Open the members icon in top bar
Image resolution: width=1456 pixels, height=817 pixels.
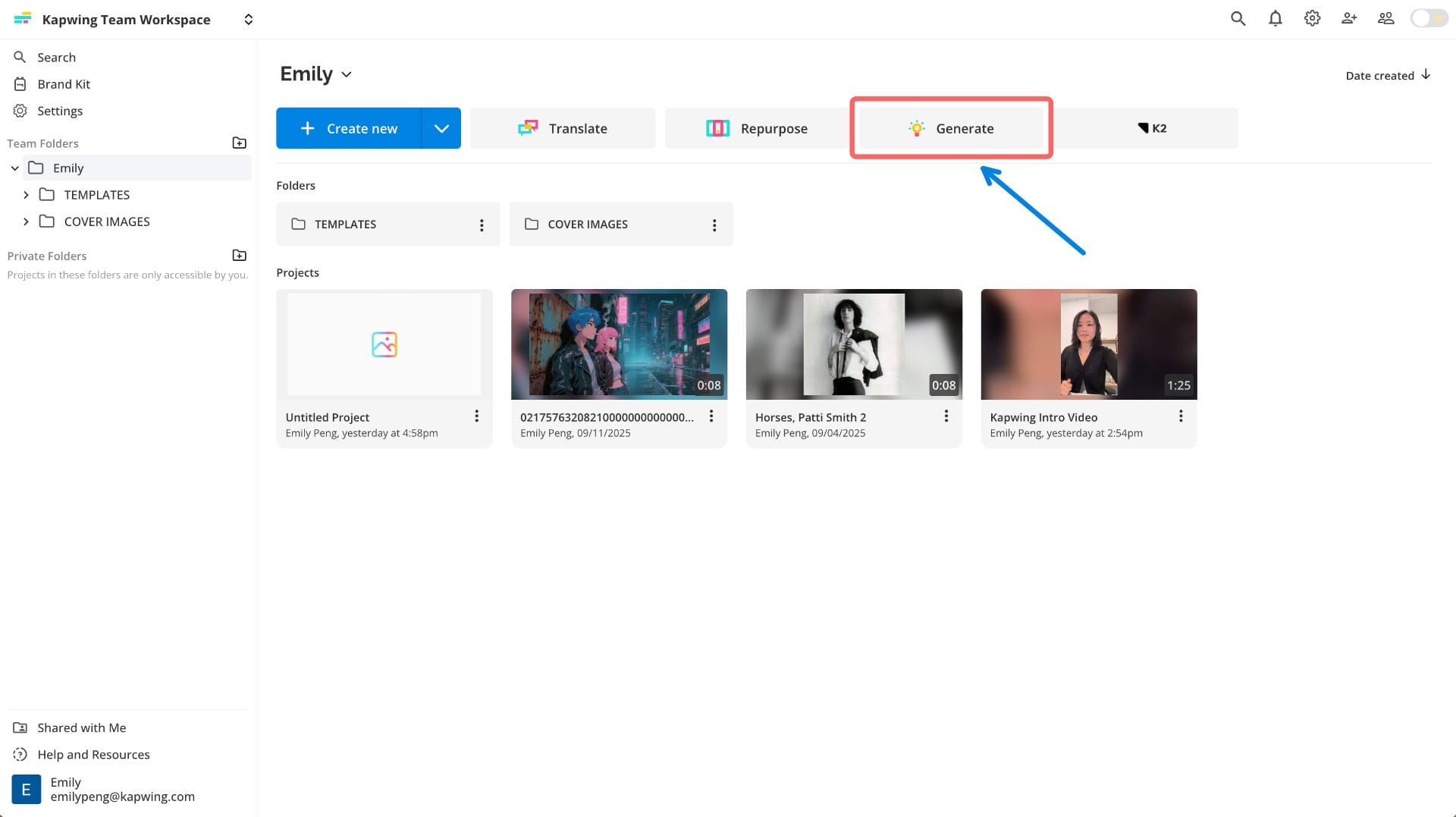[1385, 18]
